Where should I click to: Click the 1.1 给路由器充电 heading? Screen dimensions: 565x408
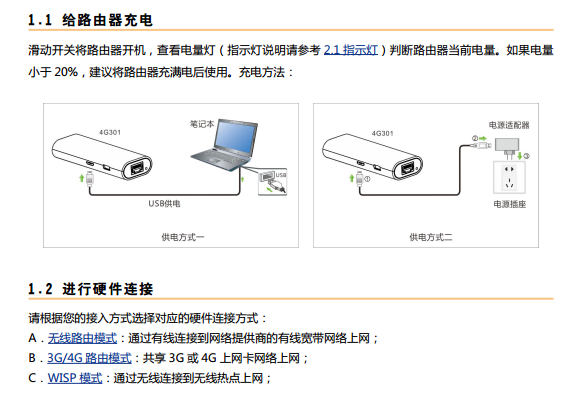(91, 20)
